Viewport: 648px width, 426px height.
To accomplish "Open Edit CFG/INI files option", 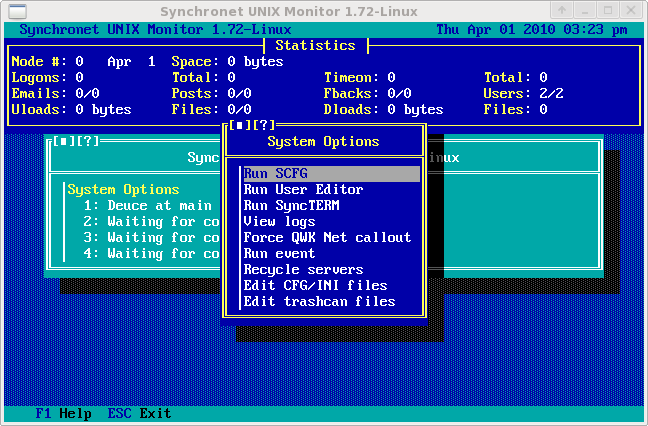I will pyautogui.click(x=315, y=286).
